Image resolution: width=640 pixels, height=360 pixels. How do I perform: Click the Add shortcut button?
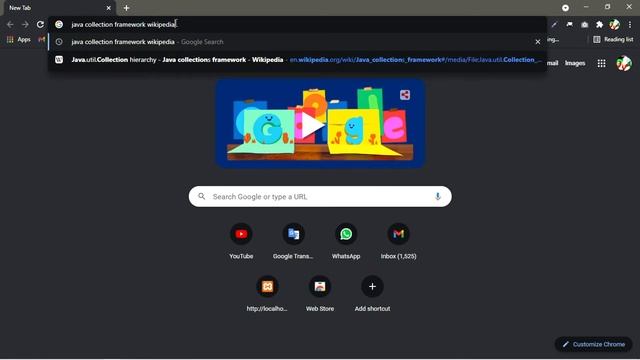click(x=372, y=293)
